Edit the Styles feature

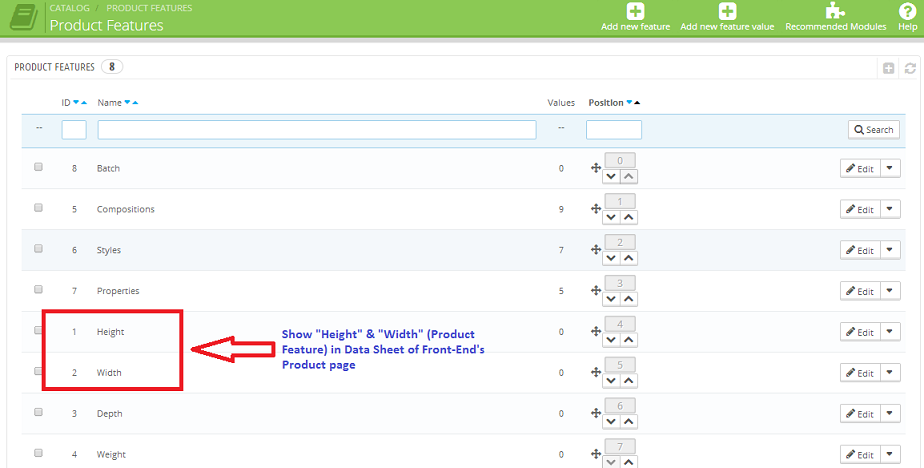coord(860,250)
